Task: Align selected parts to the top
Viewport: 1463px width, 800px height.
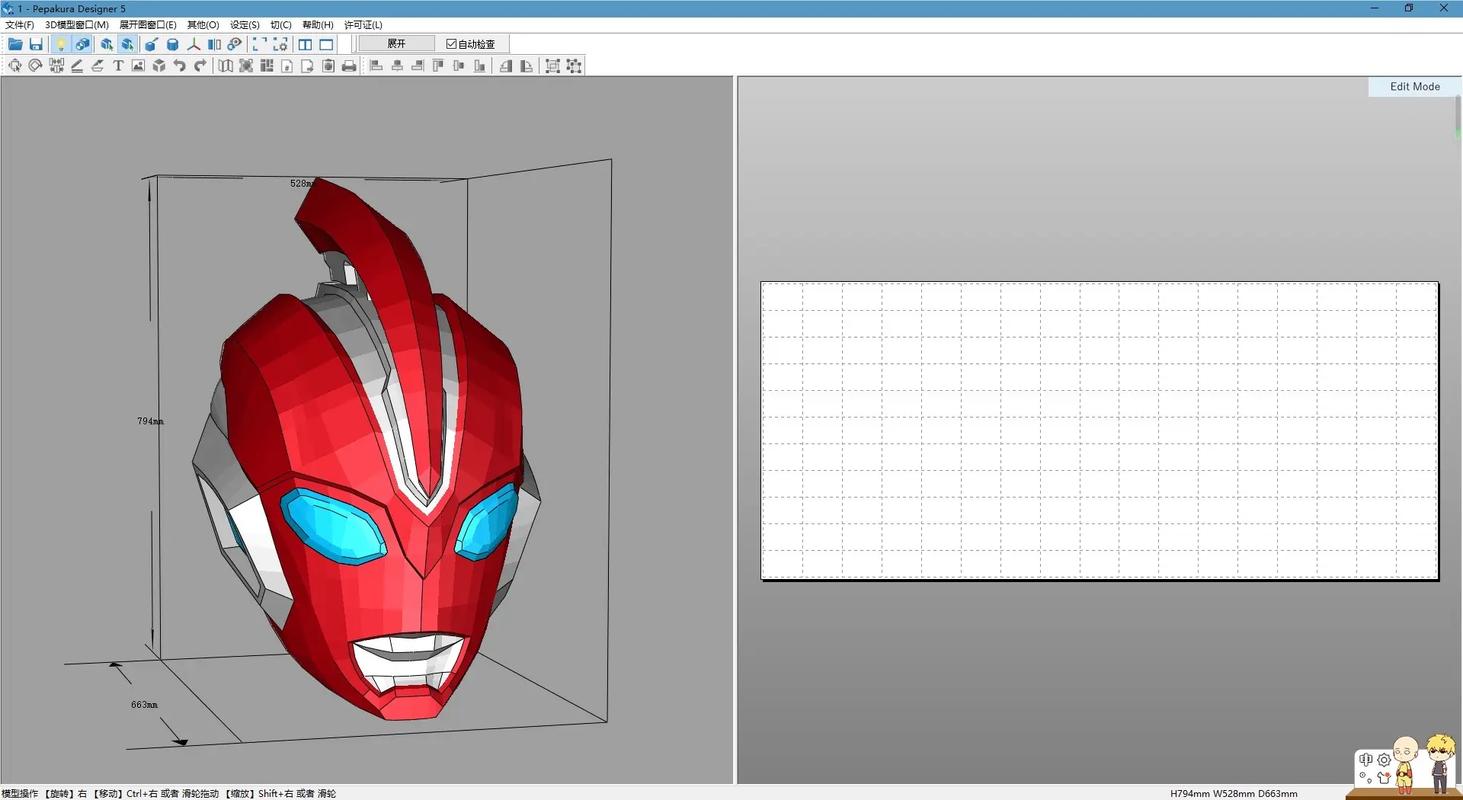Action: (x=438, y=66)
